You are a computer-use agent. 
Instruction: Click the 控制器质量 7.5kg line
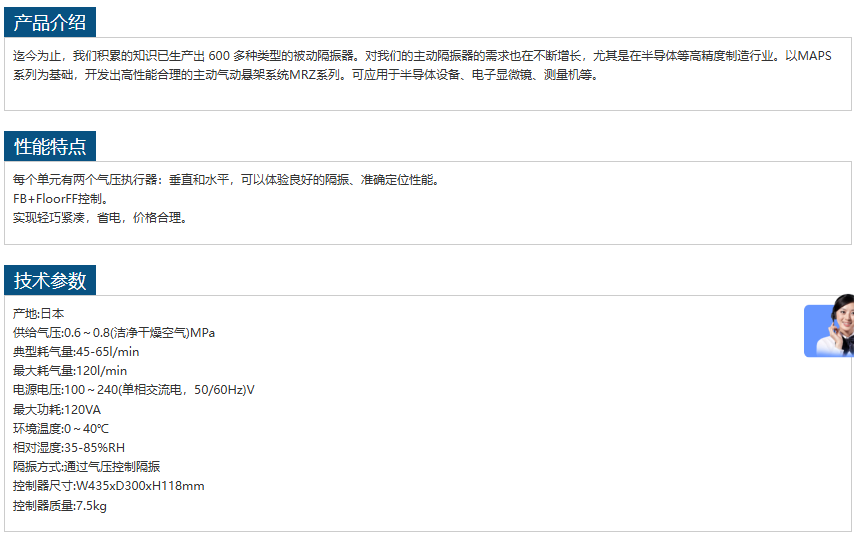point(60,506)
